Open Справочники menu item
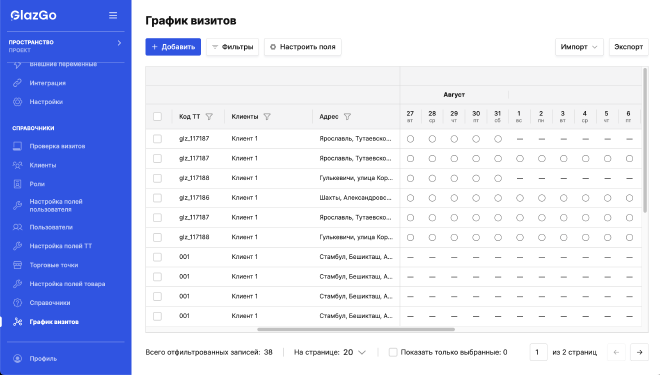Screen dimensions: 660x375 pyautogui.click(x=50, y=303)
